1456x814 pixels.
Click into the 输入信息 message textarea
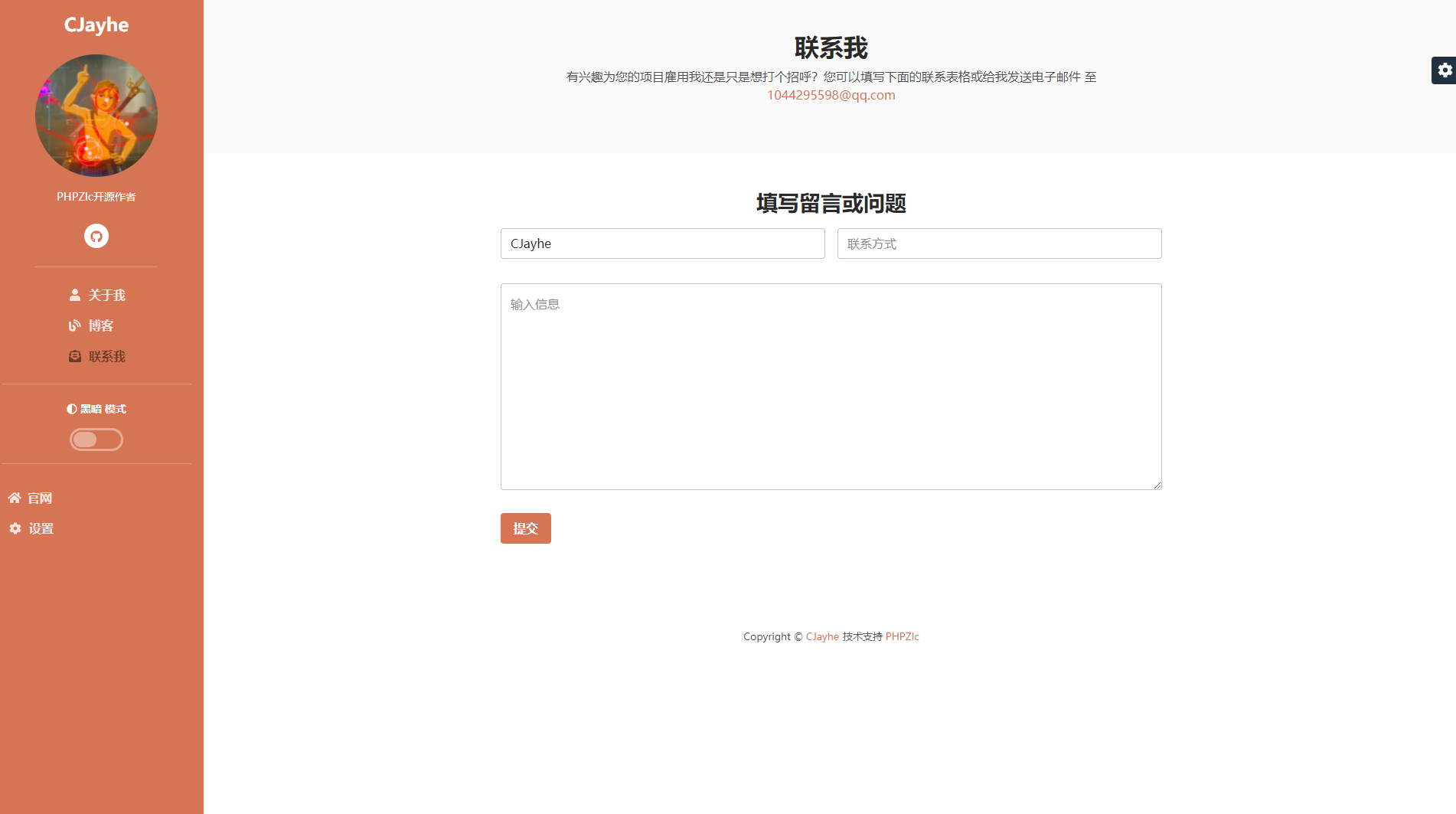point(831,387)
